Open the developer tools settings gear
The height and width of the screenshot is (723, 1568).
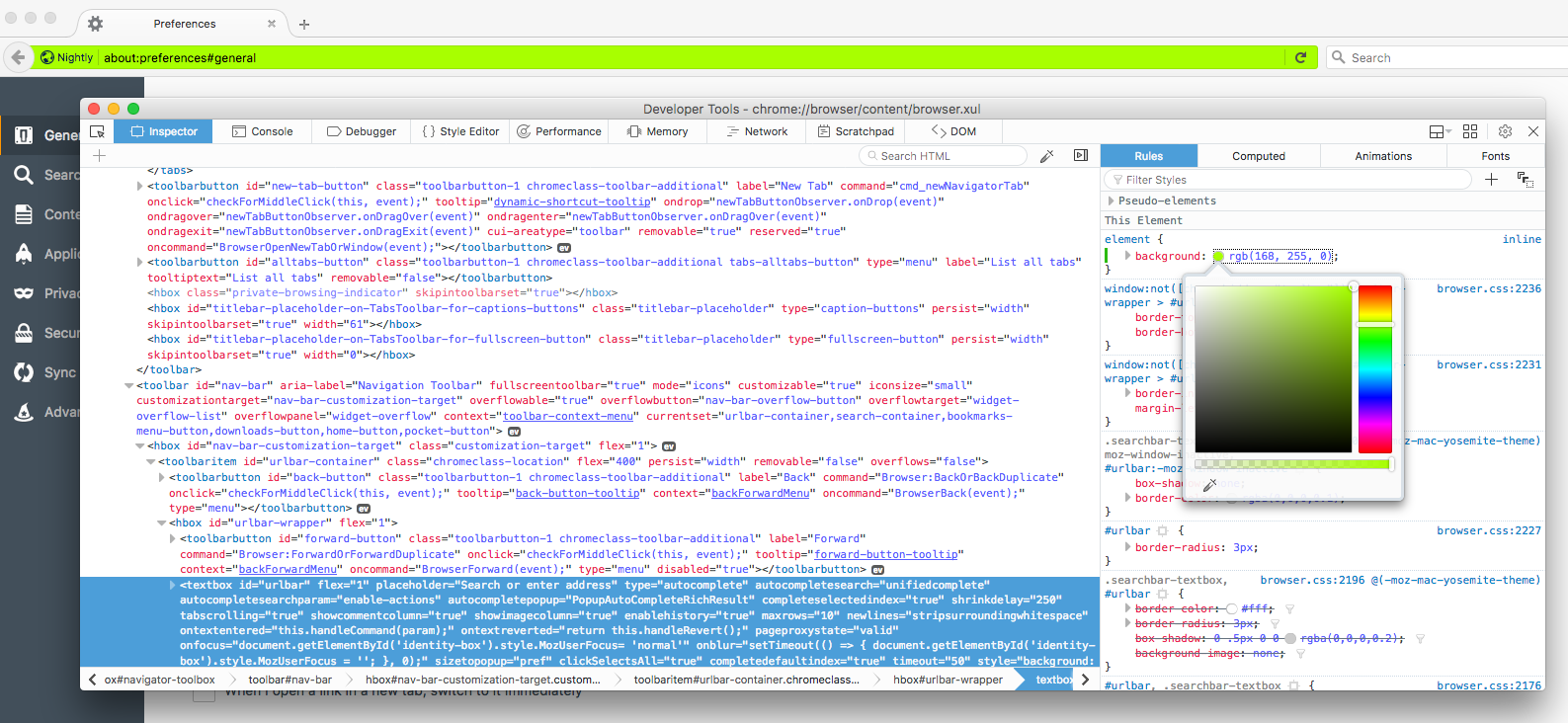coord(1505,131)
